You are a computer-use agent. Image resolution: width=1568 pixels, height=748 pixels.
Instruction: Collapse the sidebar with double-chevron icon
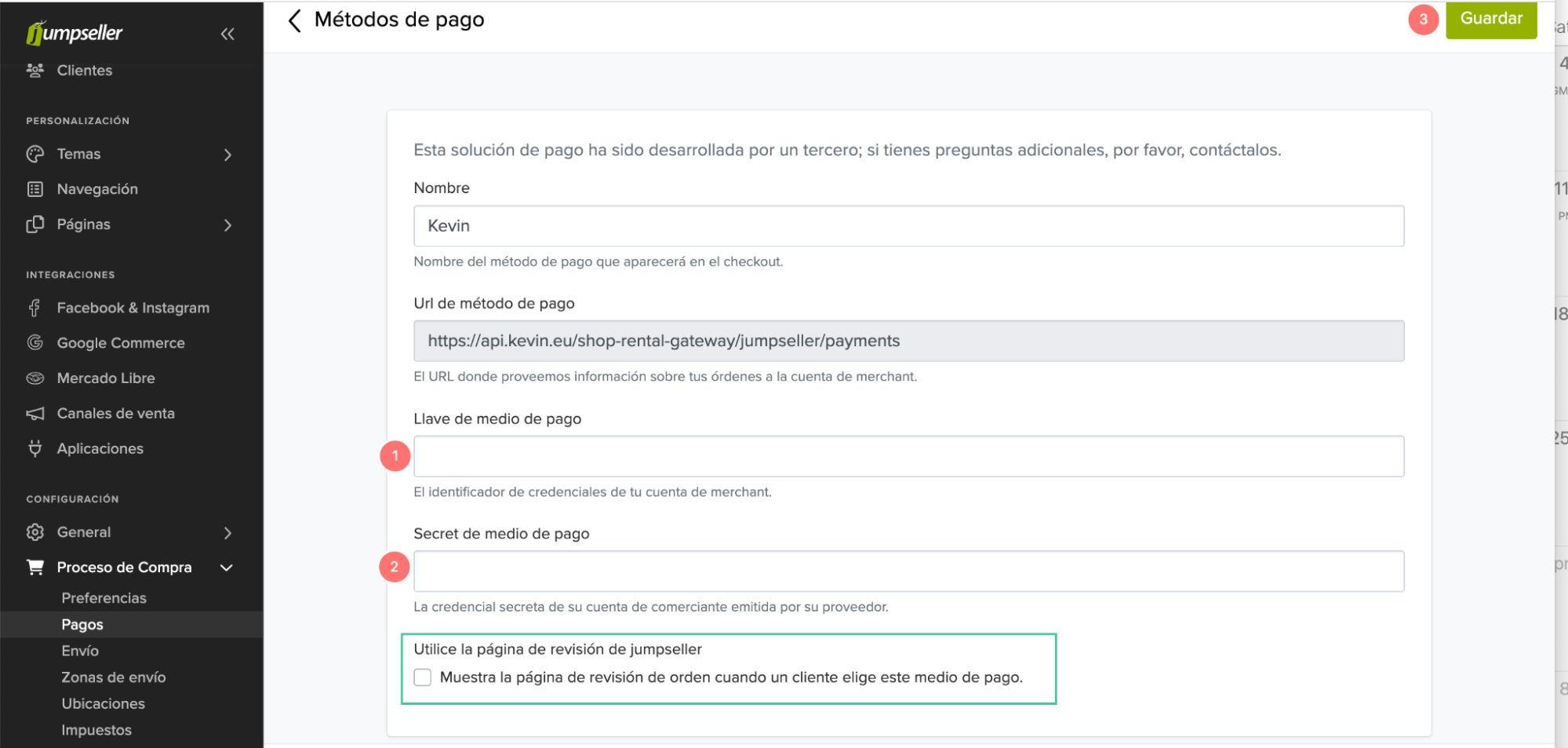pyautogui.click(x=227, y=34)
